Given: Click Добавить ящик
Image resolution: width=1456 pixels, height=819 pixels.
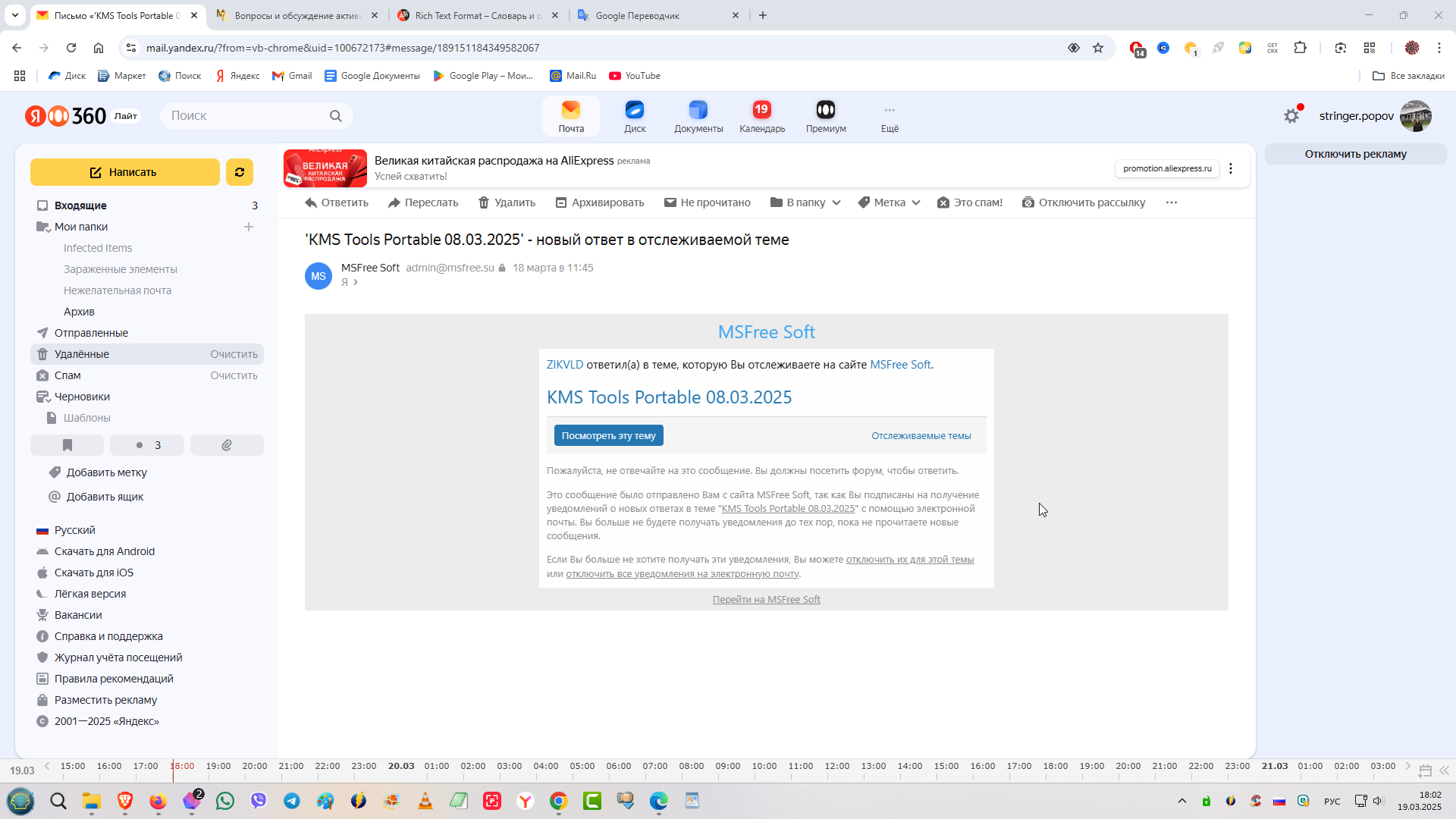Looking at the screenshot, I should (x=105, y=497).
